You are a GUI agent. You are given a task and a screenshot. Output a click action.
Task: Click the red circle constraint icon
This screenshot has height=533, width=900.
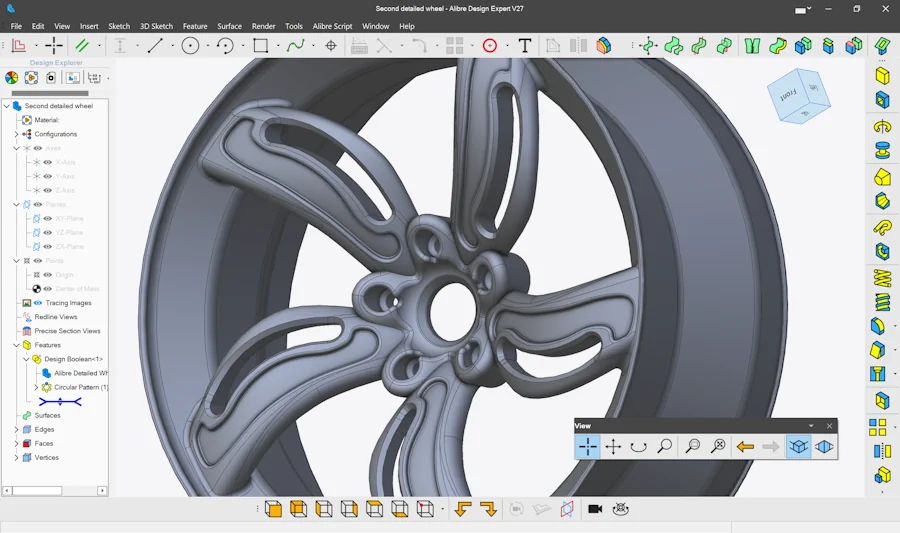pyautogui.click(x=490, y=46)
